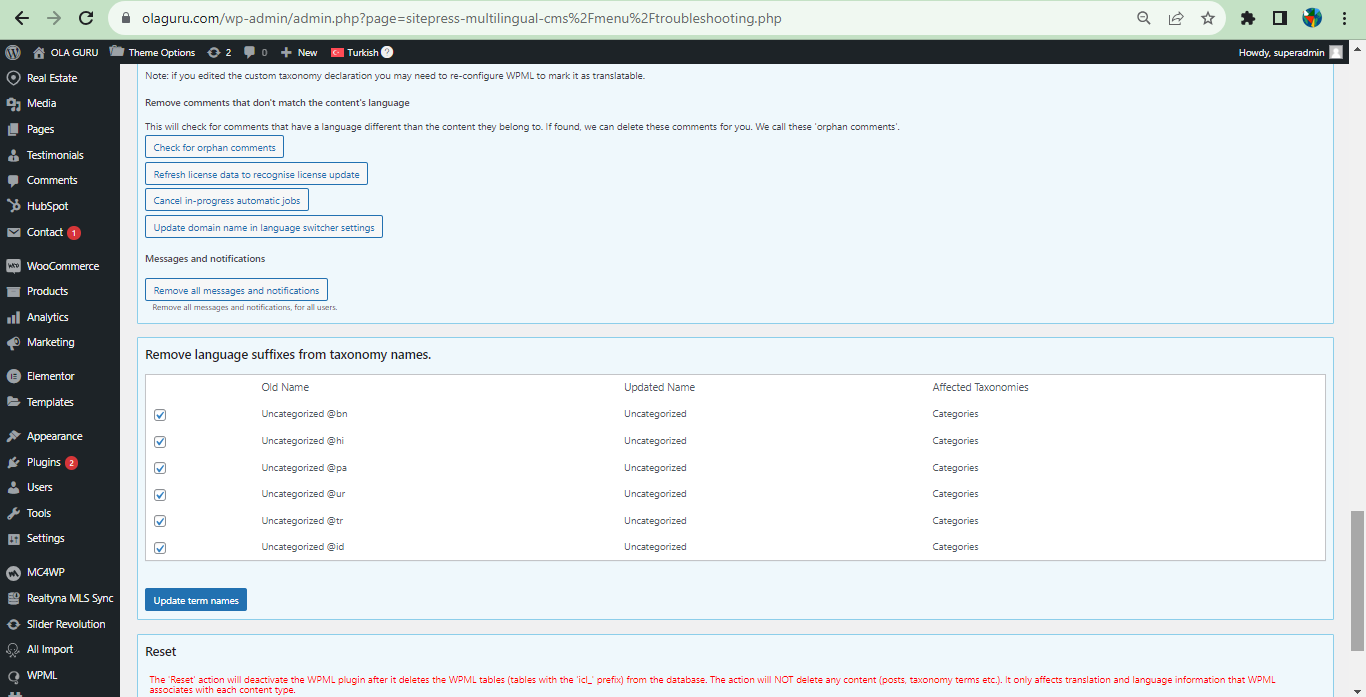Go to Plugins in the sidebar menu

43,462
